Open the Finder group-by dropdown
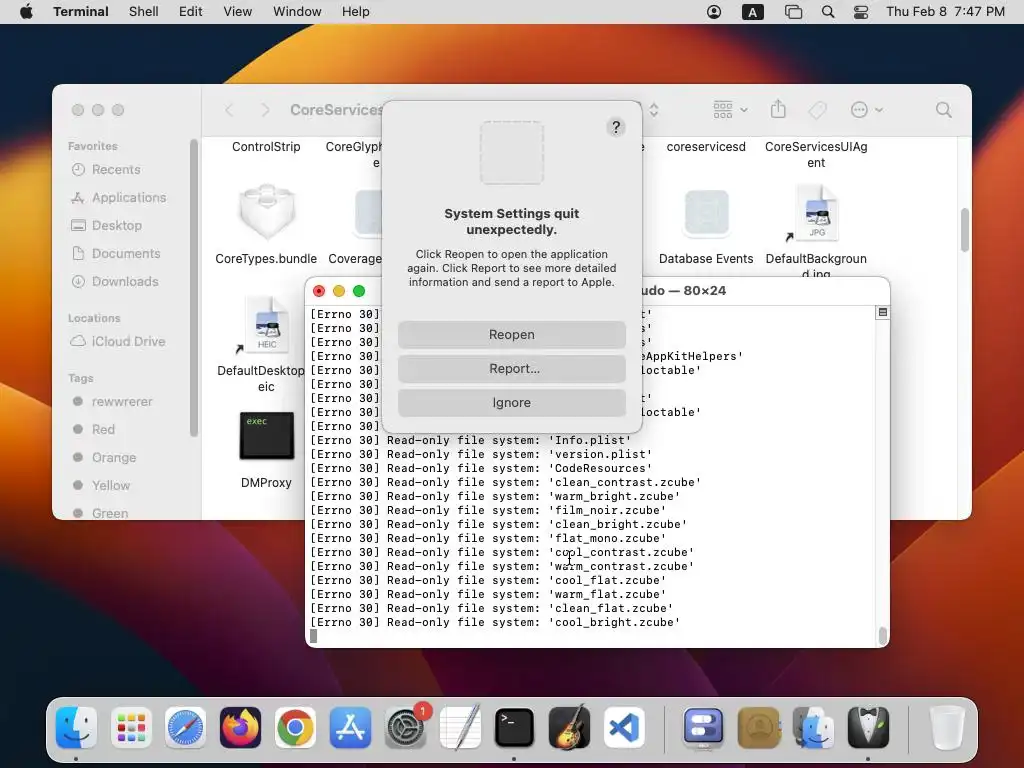1024x768 pixels. pyautogui.click(x=730, y=110)
